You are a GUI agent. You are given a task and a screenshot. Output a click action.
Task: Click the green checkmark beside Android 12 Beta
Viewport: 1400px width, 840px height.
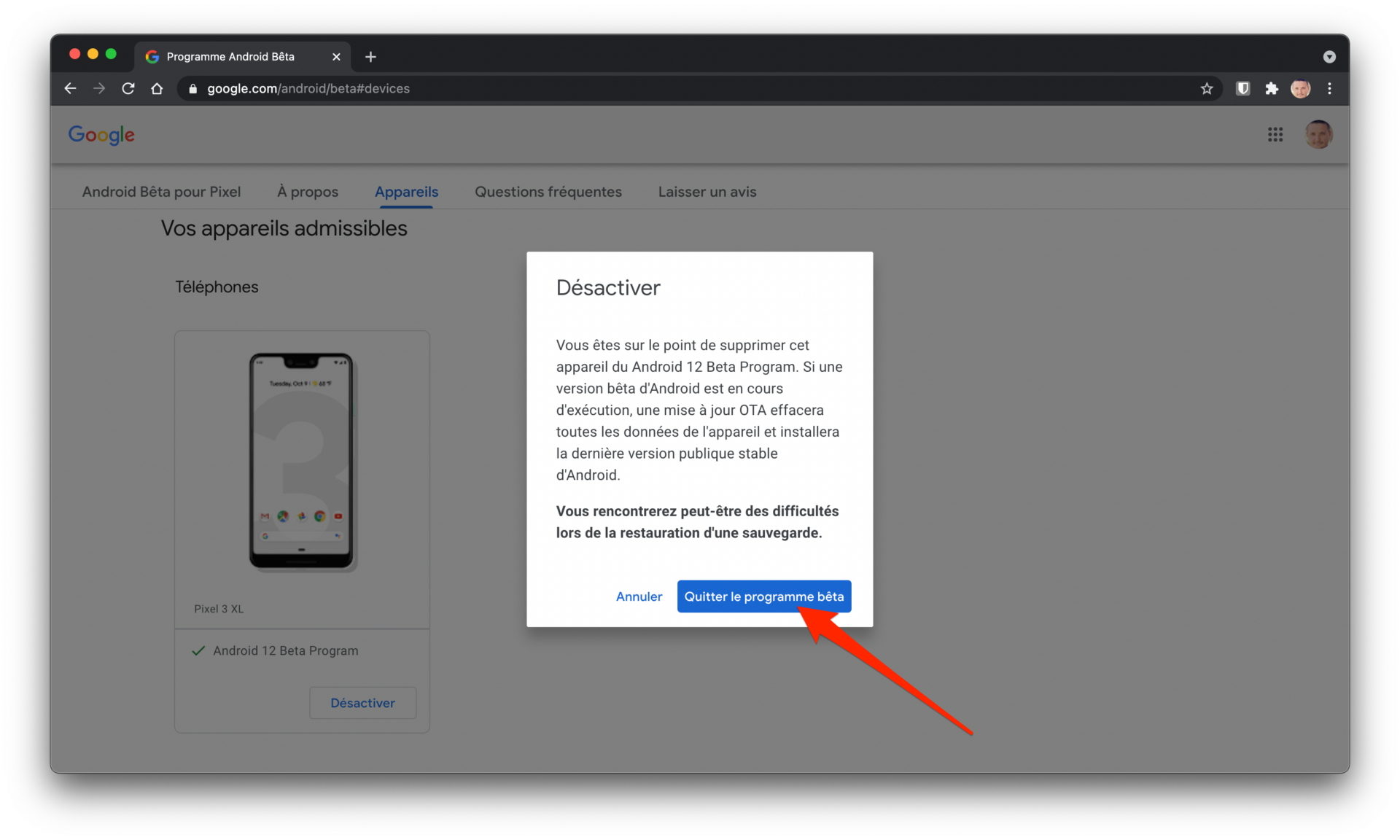(198, 650)
